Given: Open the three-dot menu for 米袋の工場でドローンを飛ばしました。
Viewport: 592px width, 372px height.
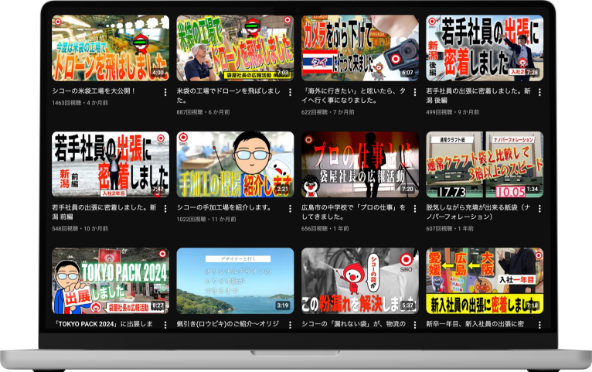Looking at the screenshot, I should coord(290,92).
